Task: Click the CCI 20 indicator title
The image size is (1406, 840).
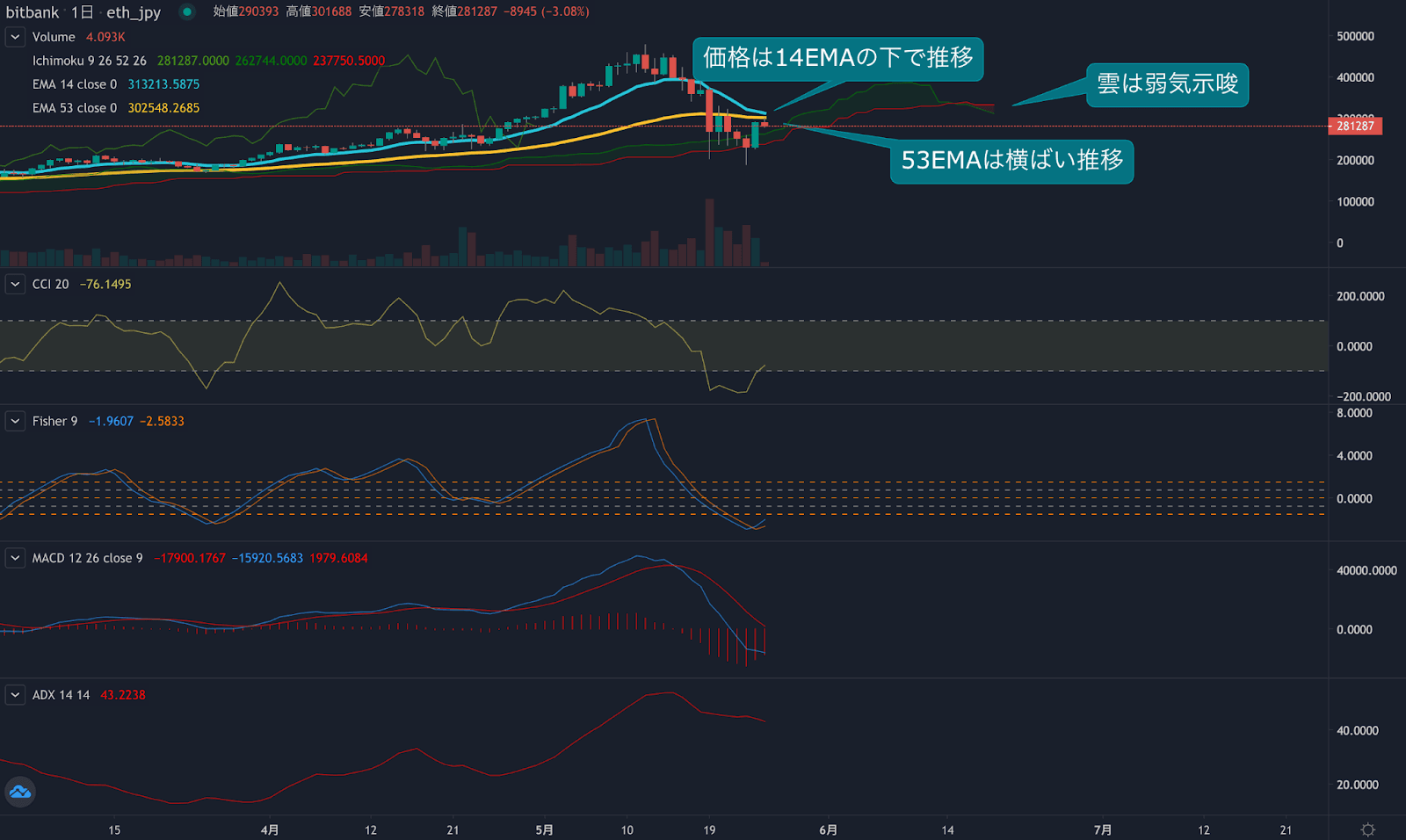Action: pos(50,285)
